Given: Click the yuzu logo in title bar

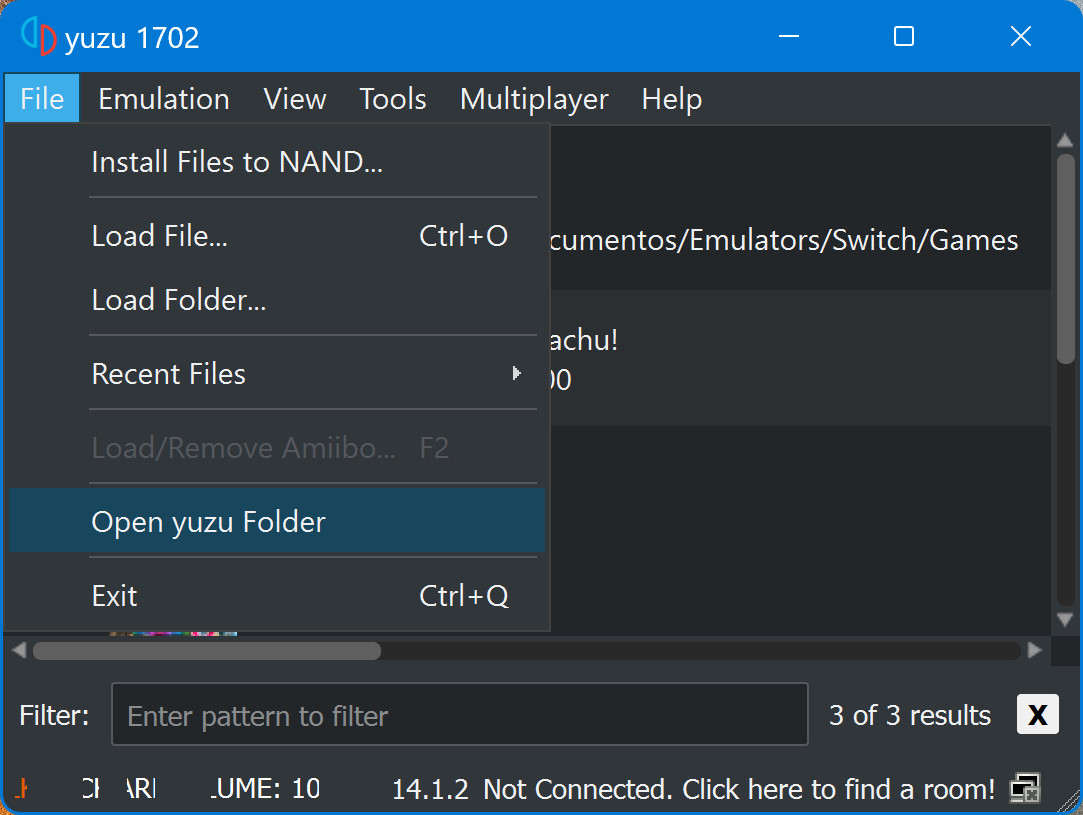Looking at the screenshot, I should click(x=38, y=37).
